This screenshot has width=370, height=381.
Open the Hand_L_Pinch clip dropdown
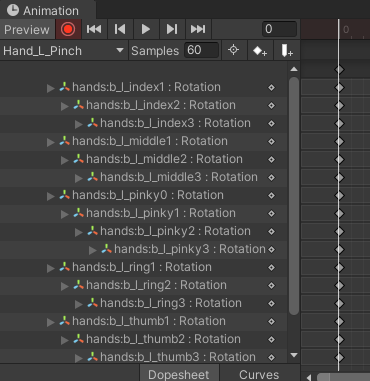[64, 51]
